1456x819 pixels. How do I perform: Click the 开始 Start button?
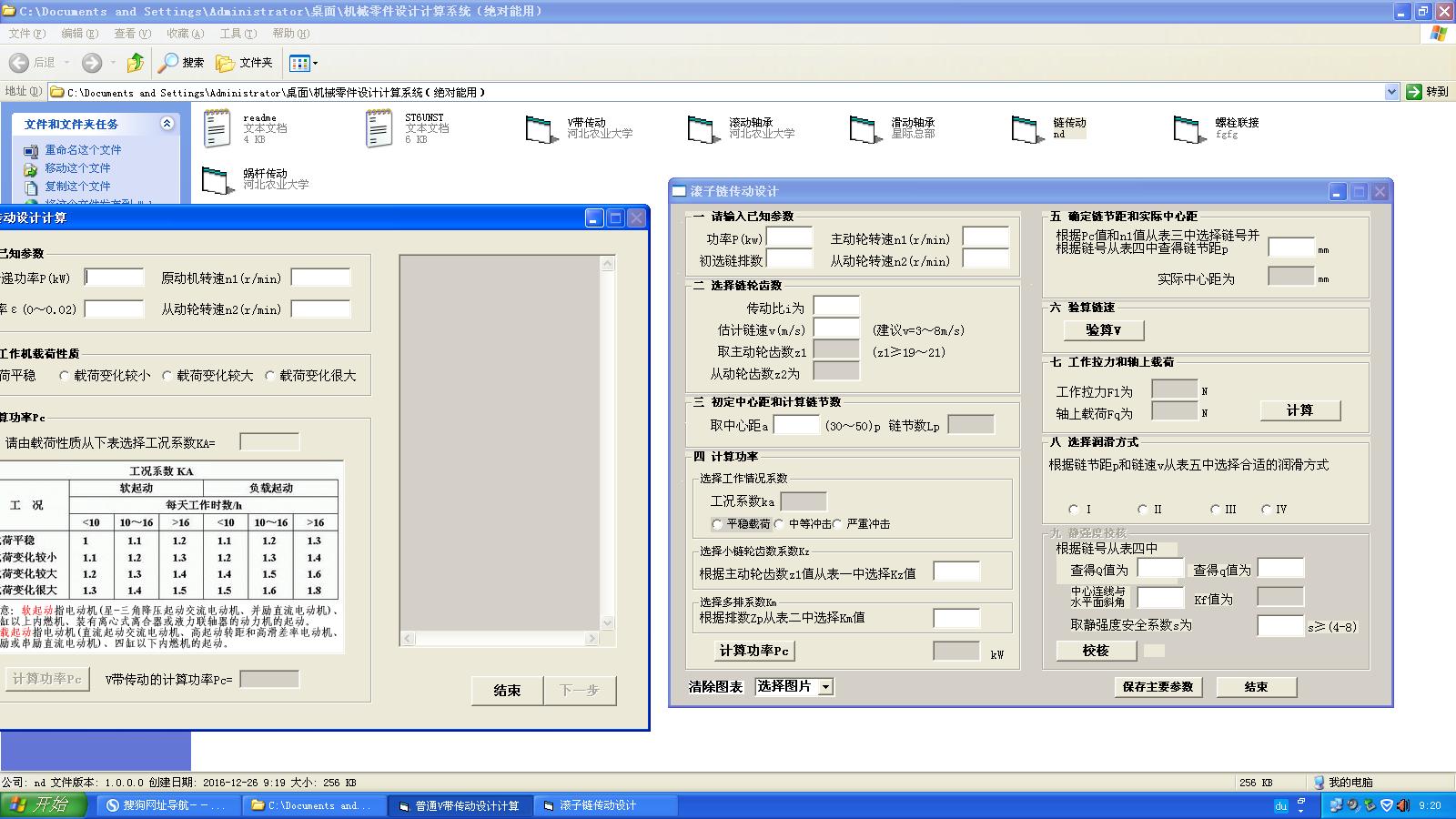[44, 805]
